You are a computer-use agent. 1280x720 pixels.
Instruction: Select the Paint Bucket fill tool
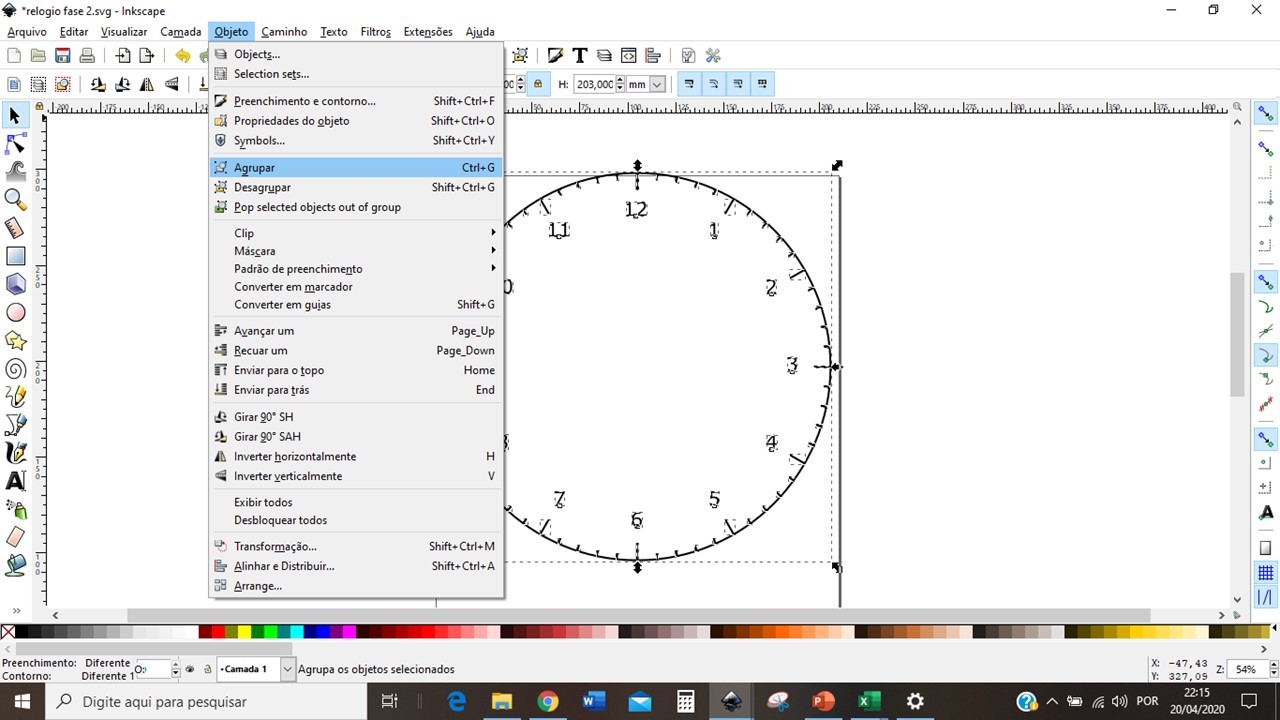click(x=15, y=565)
